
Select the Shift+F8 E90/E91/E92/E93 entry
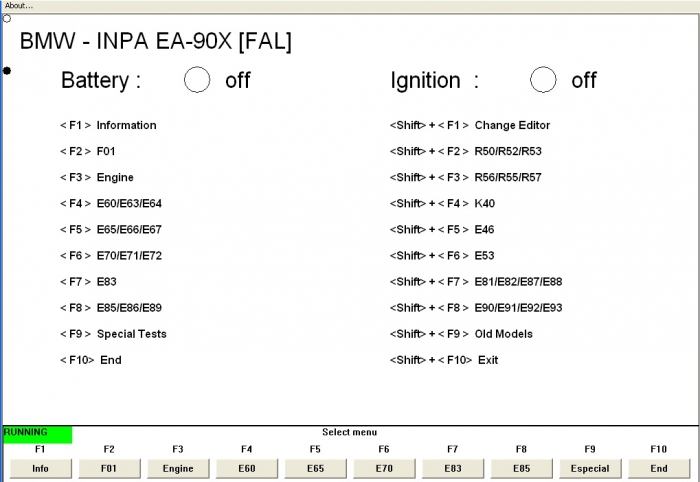pos(476,308)
